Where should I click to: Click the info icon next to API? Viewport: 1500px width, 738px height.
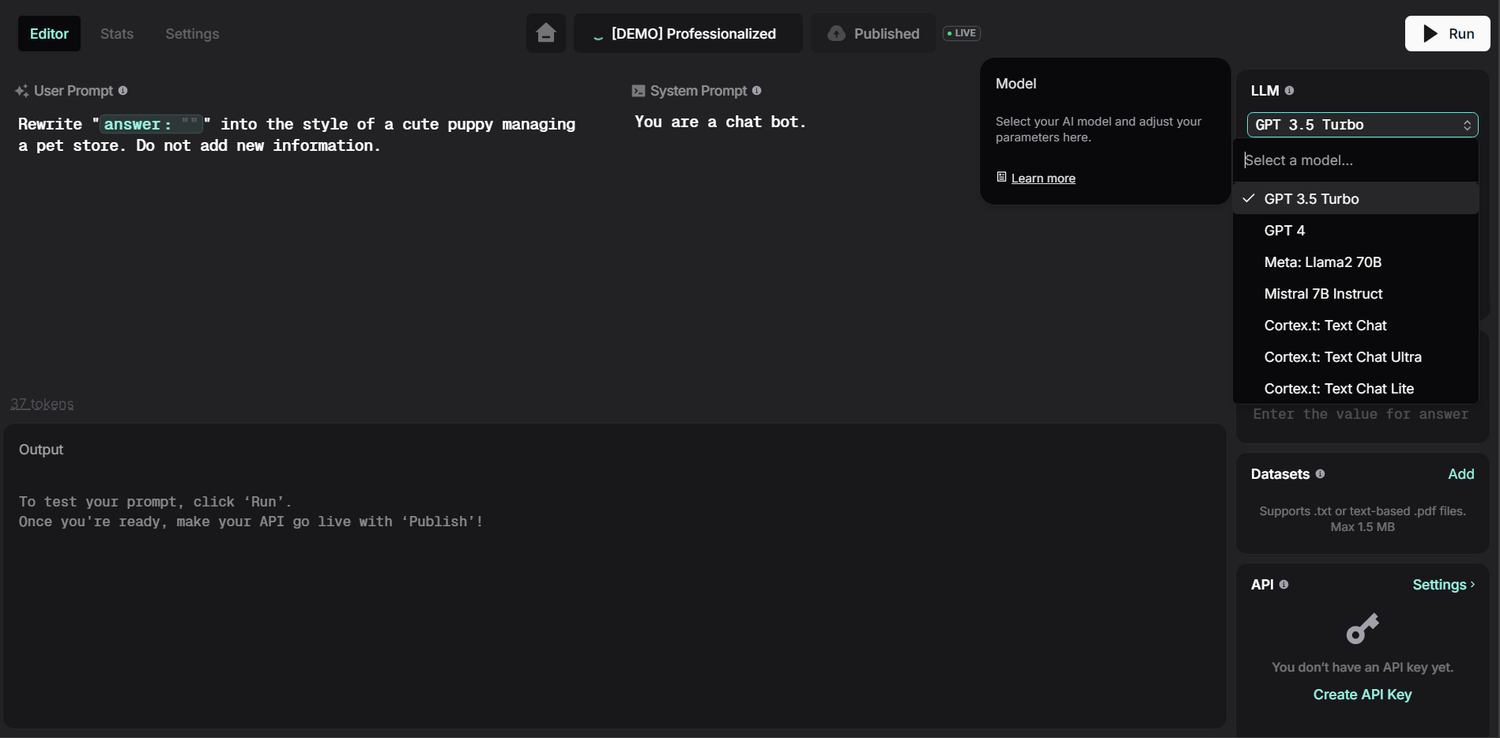[x=1283, y=584]
